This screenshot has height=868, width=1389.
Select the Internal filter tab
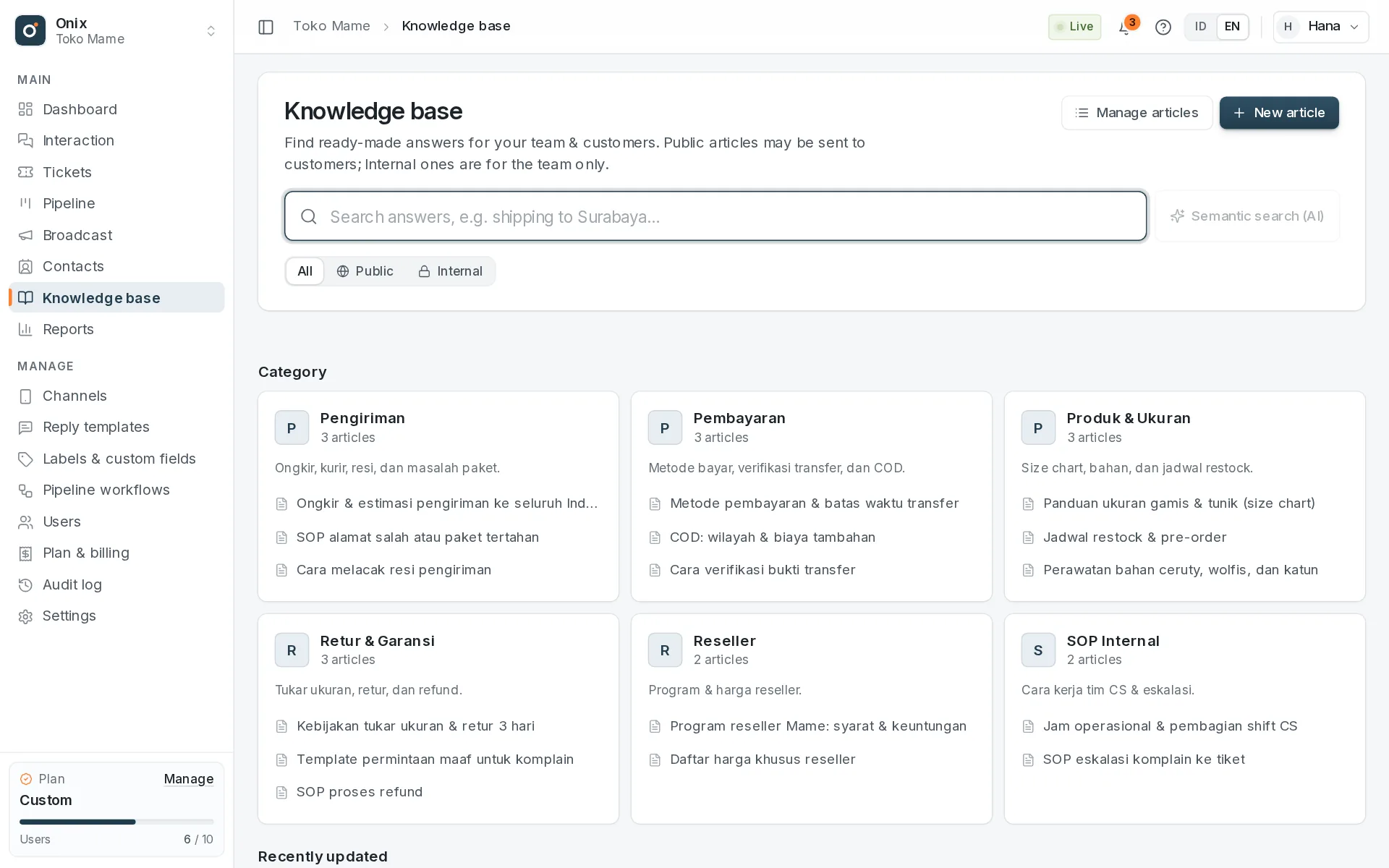click(x=450, y=271)
